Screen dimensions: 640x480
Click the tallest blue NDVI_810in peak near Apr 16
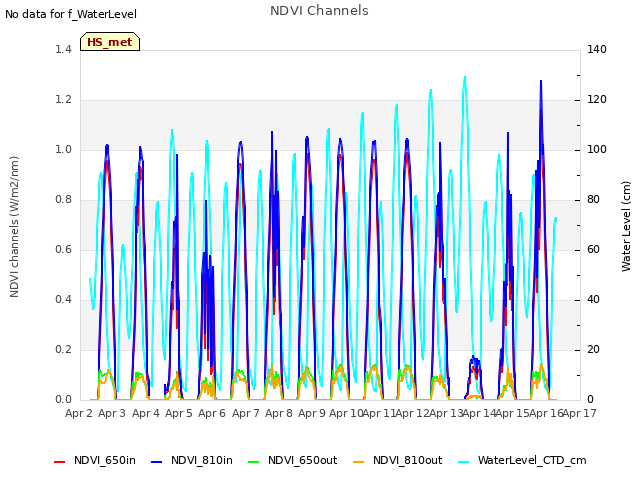(x=541, y=82)
